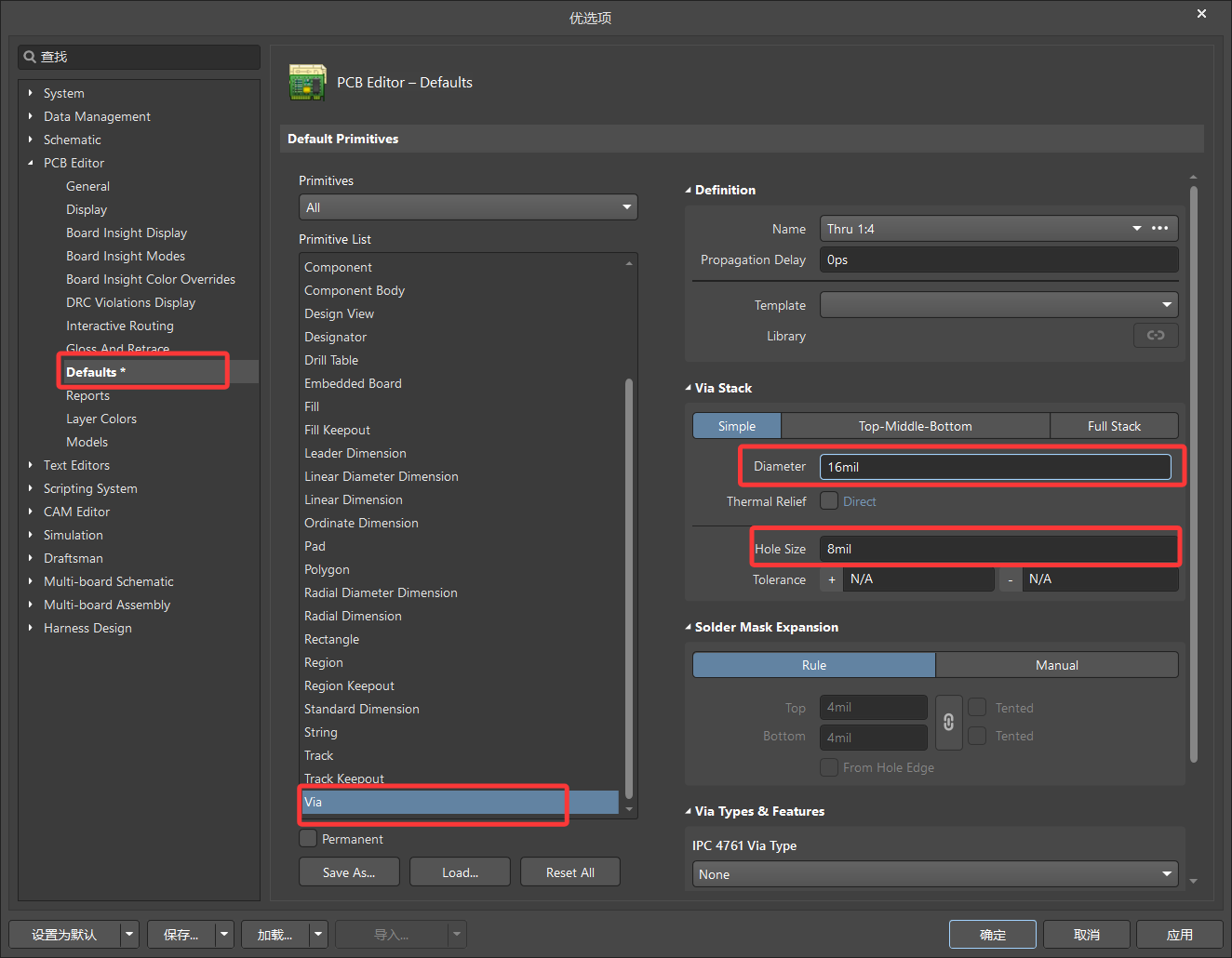The image size is (1232, 958).
Task: Click the properties panel scrollbar
Action: (x=1194, y=474)
